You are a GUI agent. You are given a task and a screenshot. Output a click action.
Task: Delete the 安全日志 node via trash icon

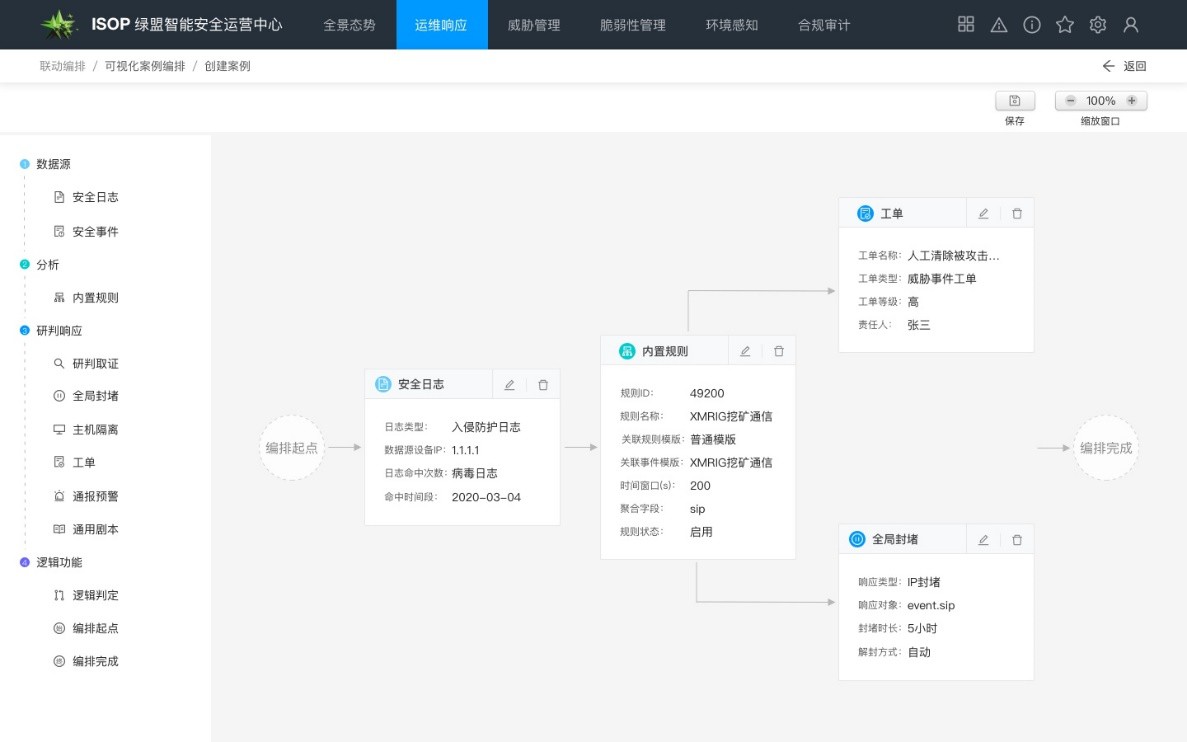tap(543, 385)
